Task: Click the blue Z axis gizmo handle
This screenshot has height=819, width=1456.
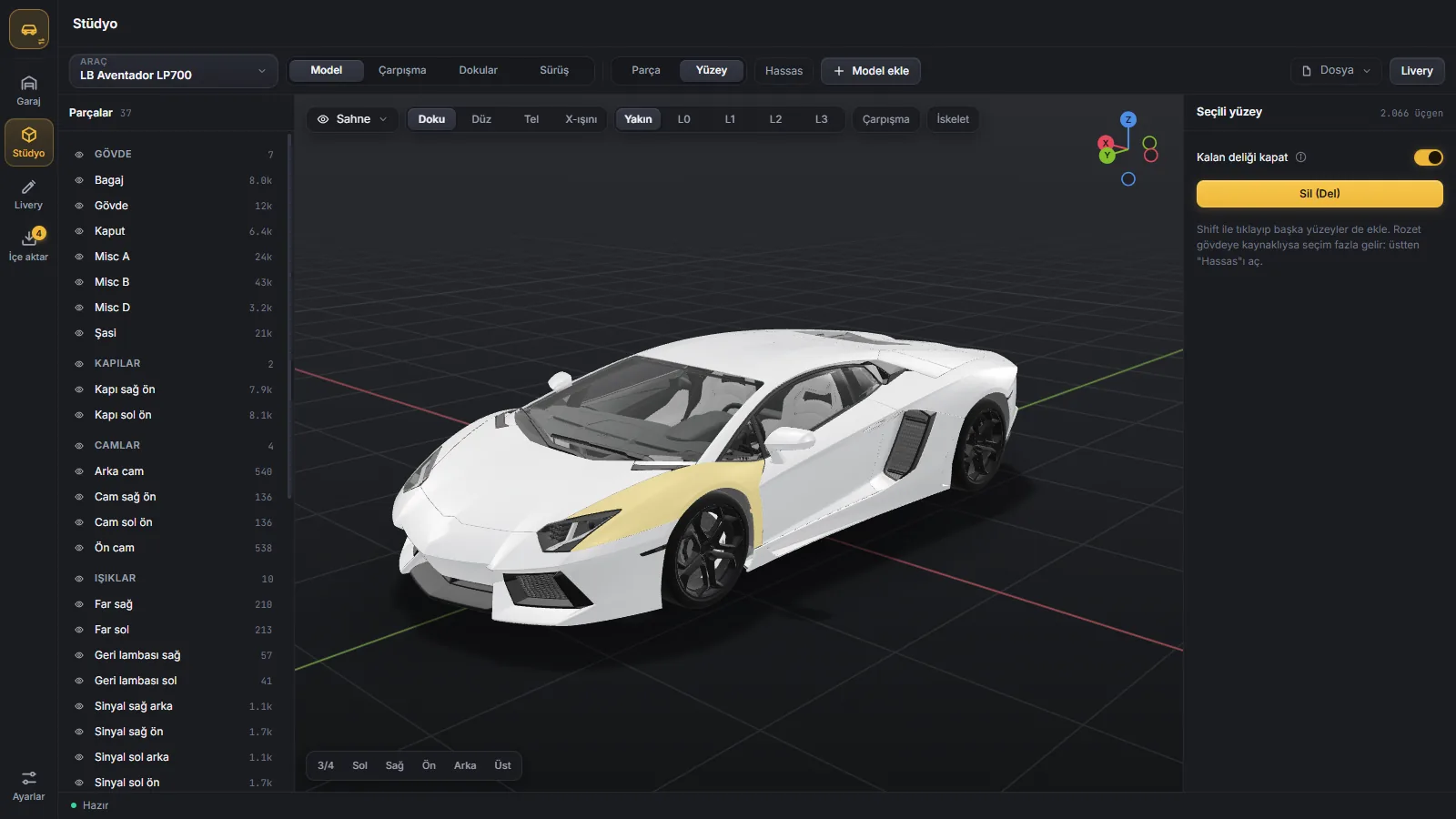Action: click(1128, 119)
